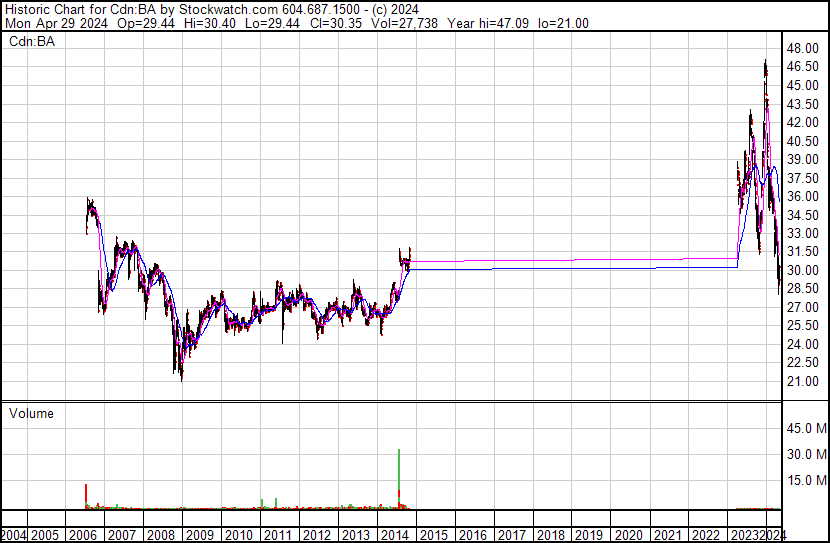Click the 48.00 price axis label
830x543 pixels.
[803, 48]
